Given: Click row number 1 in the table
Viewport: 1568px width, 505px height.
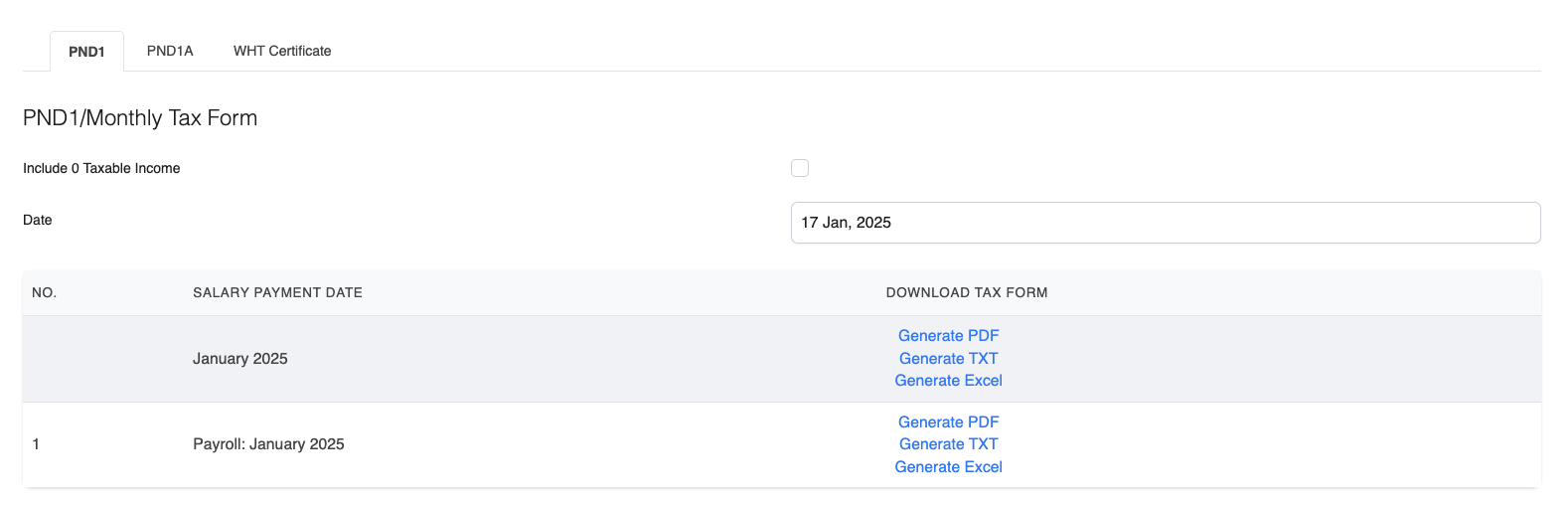Looking at the screenshot, I should 36,444.
